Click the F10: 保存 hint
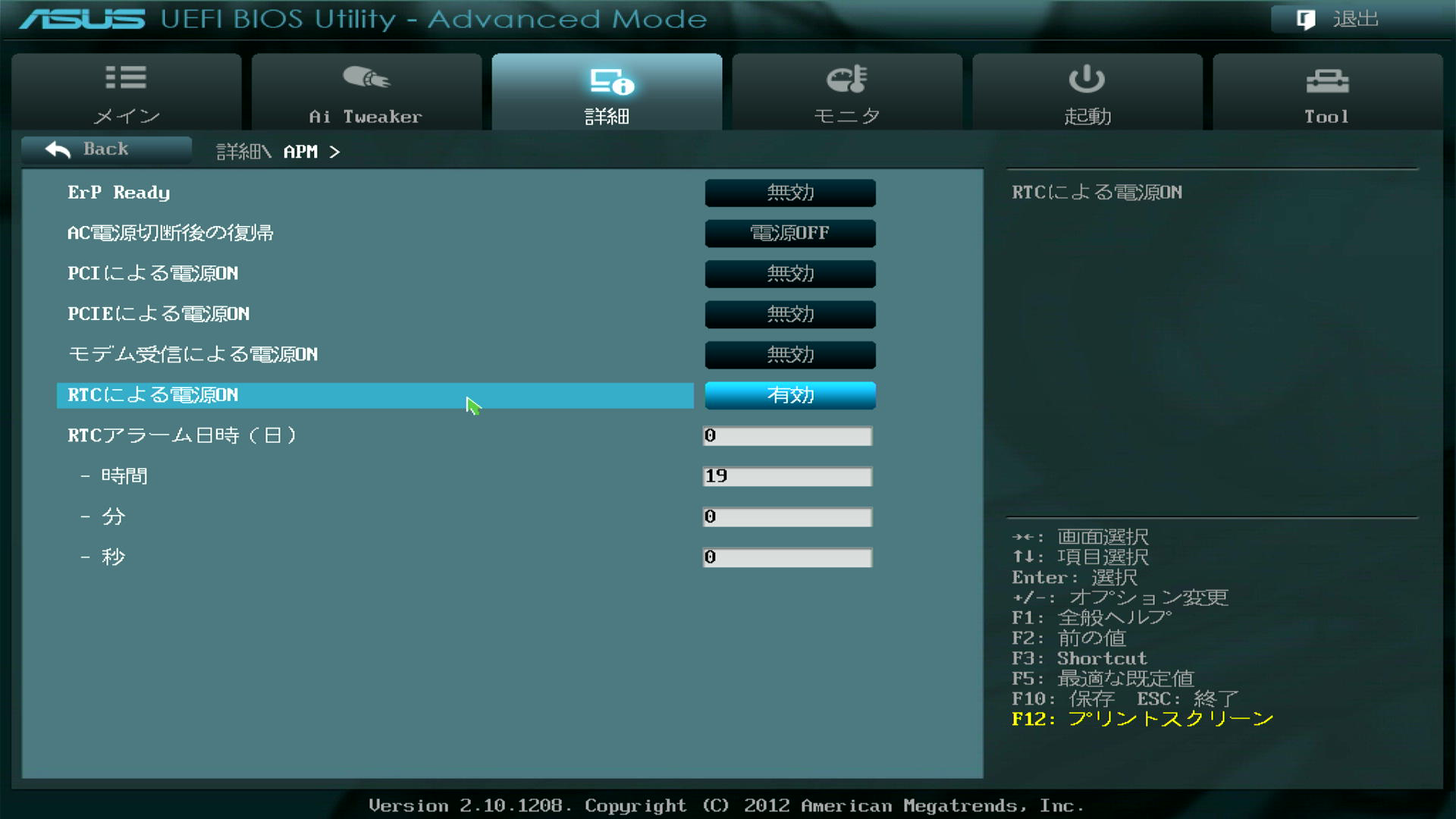The height and width of the screenshot is (819, 1456). point(1063,698)
